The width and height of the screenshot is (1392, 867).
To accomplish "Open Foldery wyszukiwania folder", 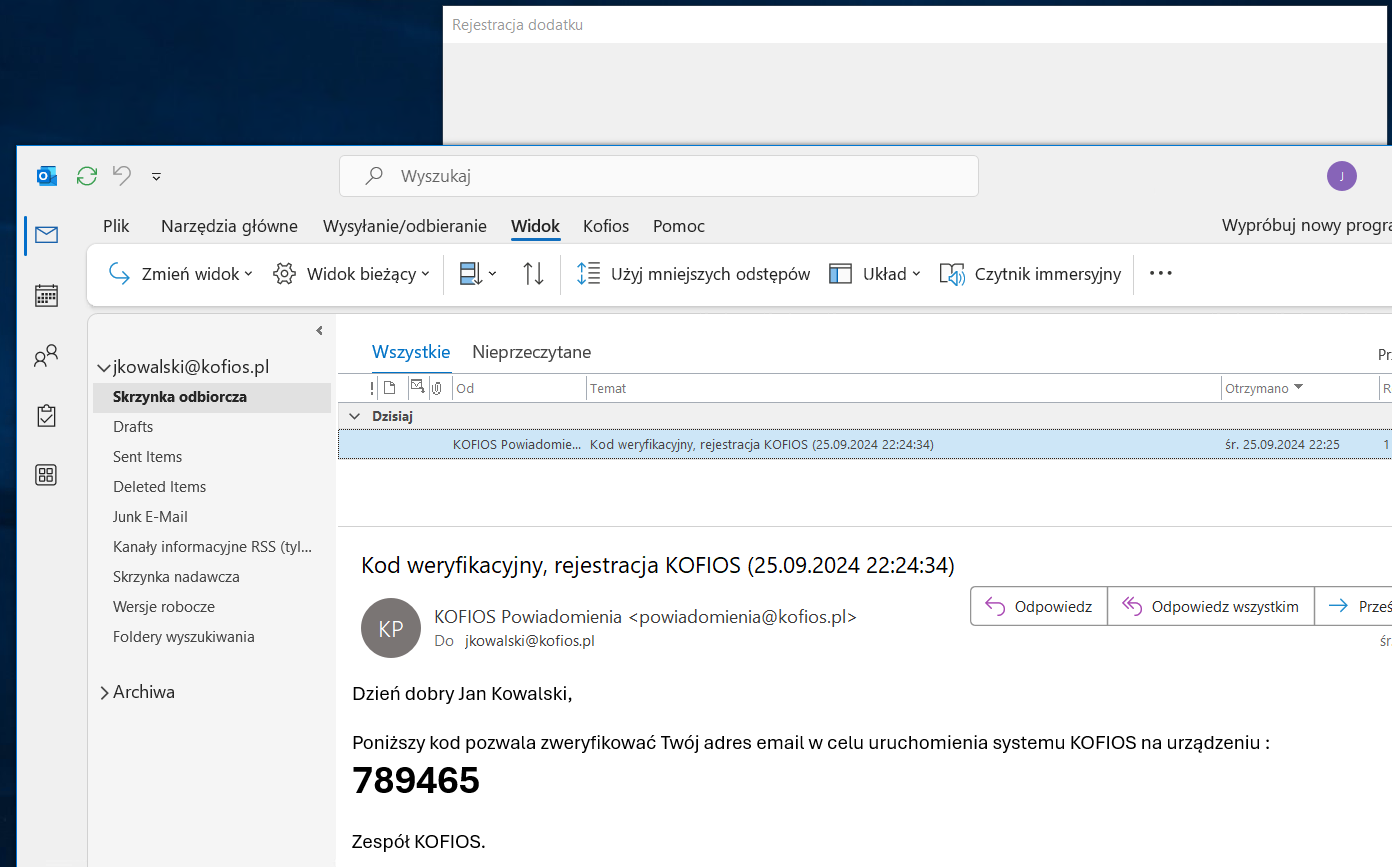I will tap(184, 637).
